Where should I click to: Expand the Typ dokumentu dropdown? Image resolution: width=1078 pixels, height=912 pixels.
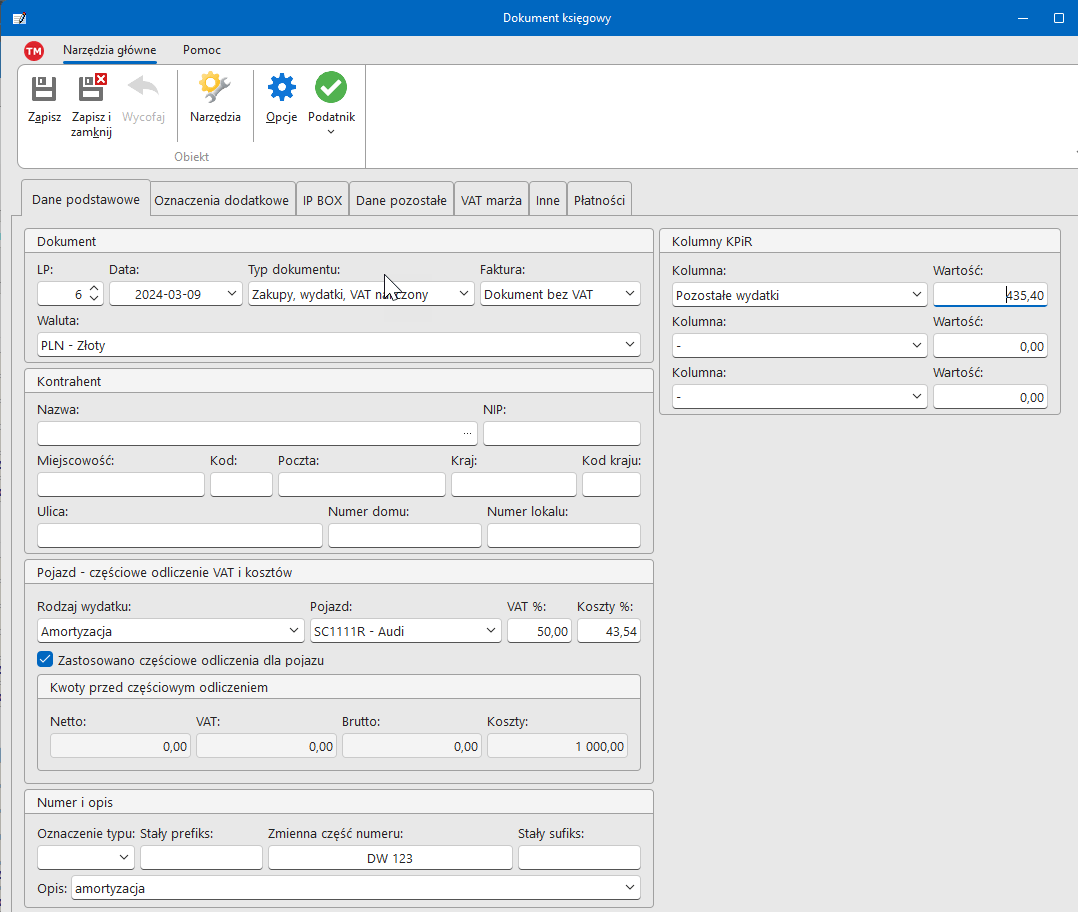coord(463,294)
